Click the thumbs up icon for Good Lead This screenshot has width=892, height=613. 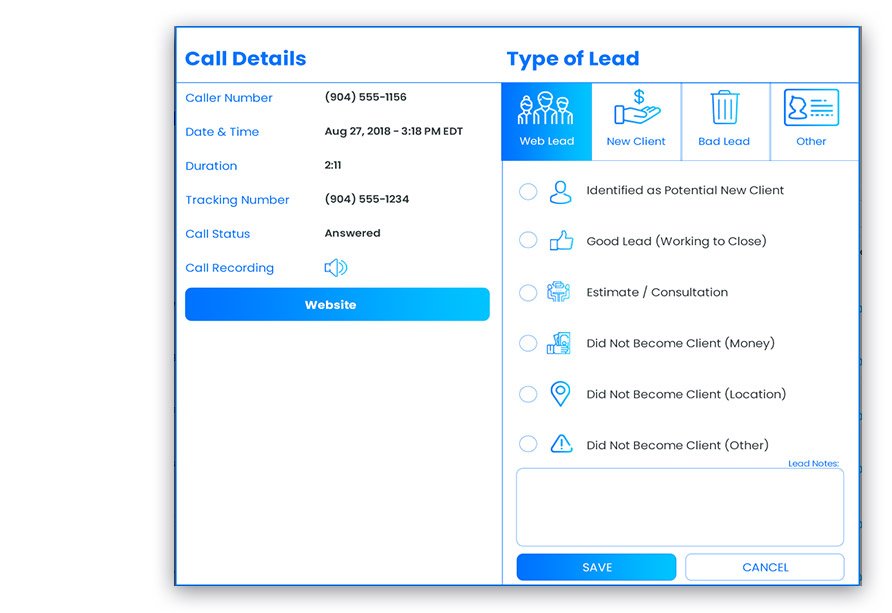click(561, 240)
